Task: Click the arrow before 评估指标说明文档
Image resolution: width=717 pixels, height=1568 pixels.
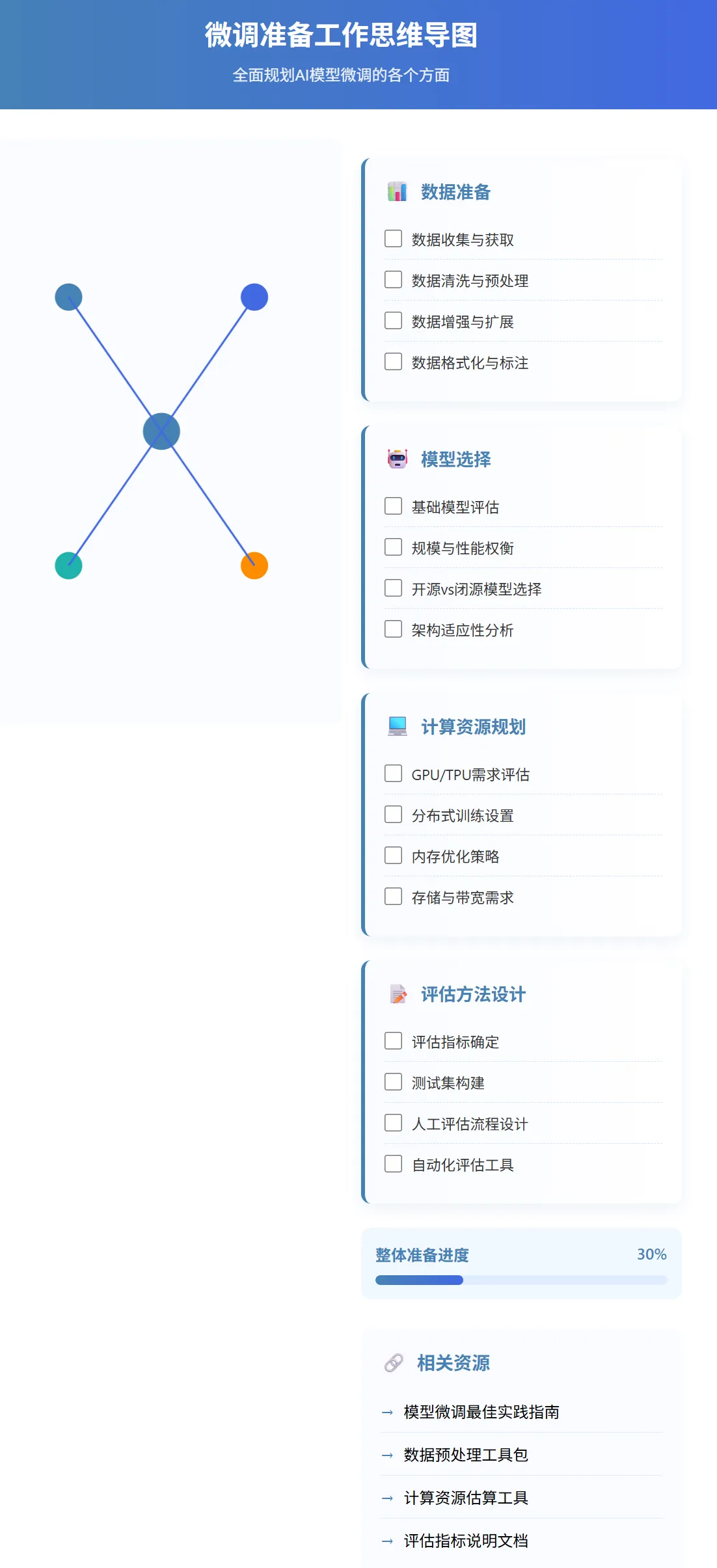Action: 386,1541
